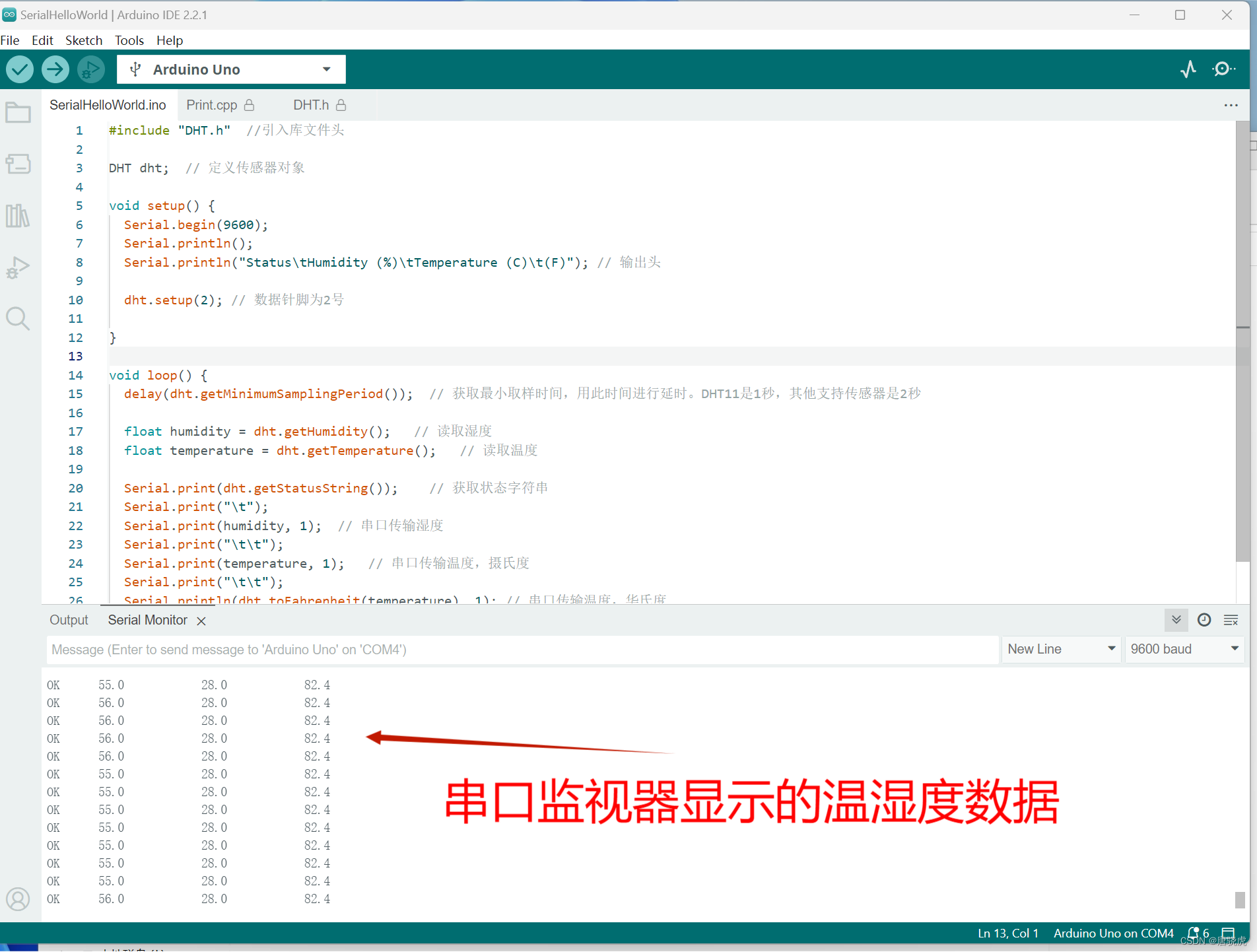
Task: Click the notifications bell in status bar
Action: click(1194, 934)
